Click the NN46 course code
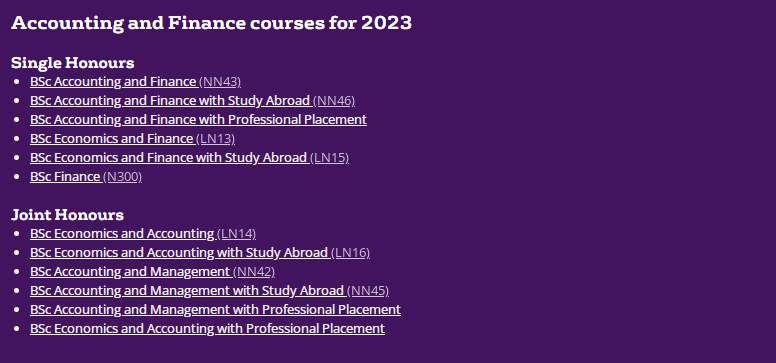This screenshot has width=776, height=363. (334, 101)
